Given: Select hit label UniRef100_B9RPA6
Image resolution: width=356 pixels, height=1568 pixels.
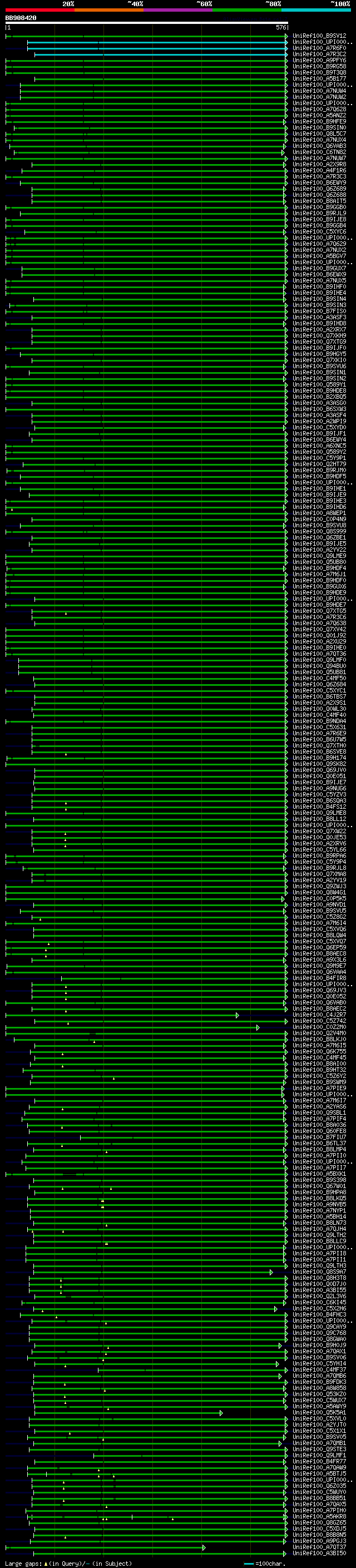Looking at the screenshot, I should coord(319,856).
